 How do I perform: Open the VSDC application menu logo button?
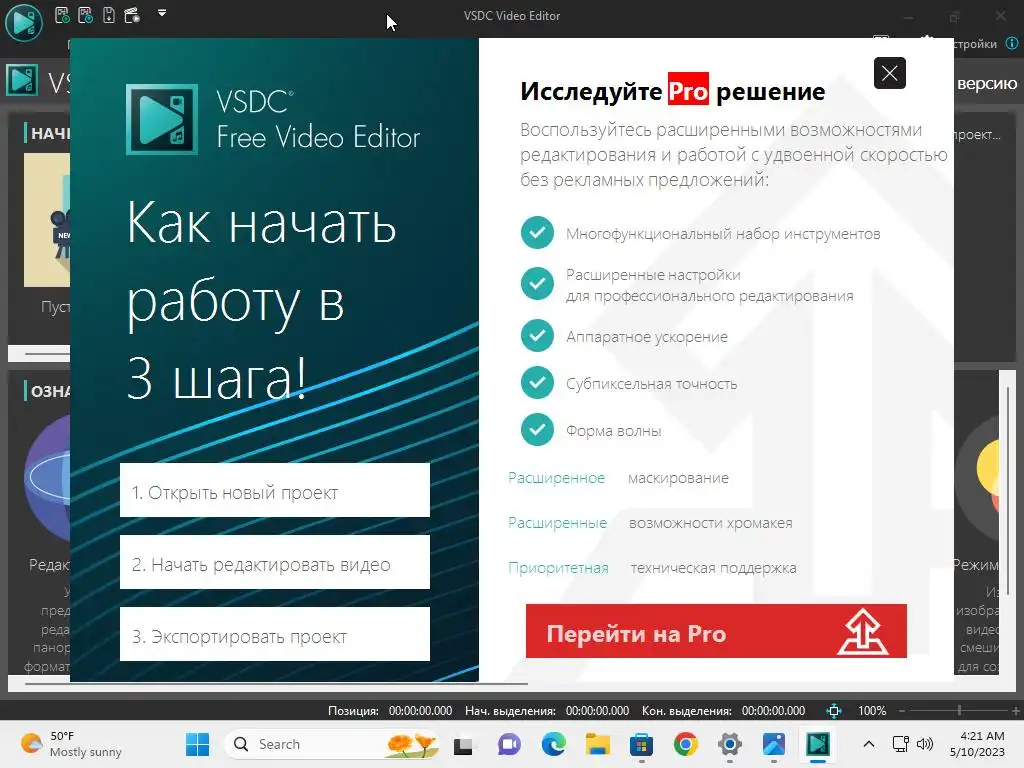coord(24,22)
